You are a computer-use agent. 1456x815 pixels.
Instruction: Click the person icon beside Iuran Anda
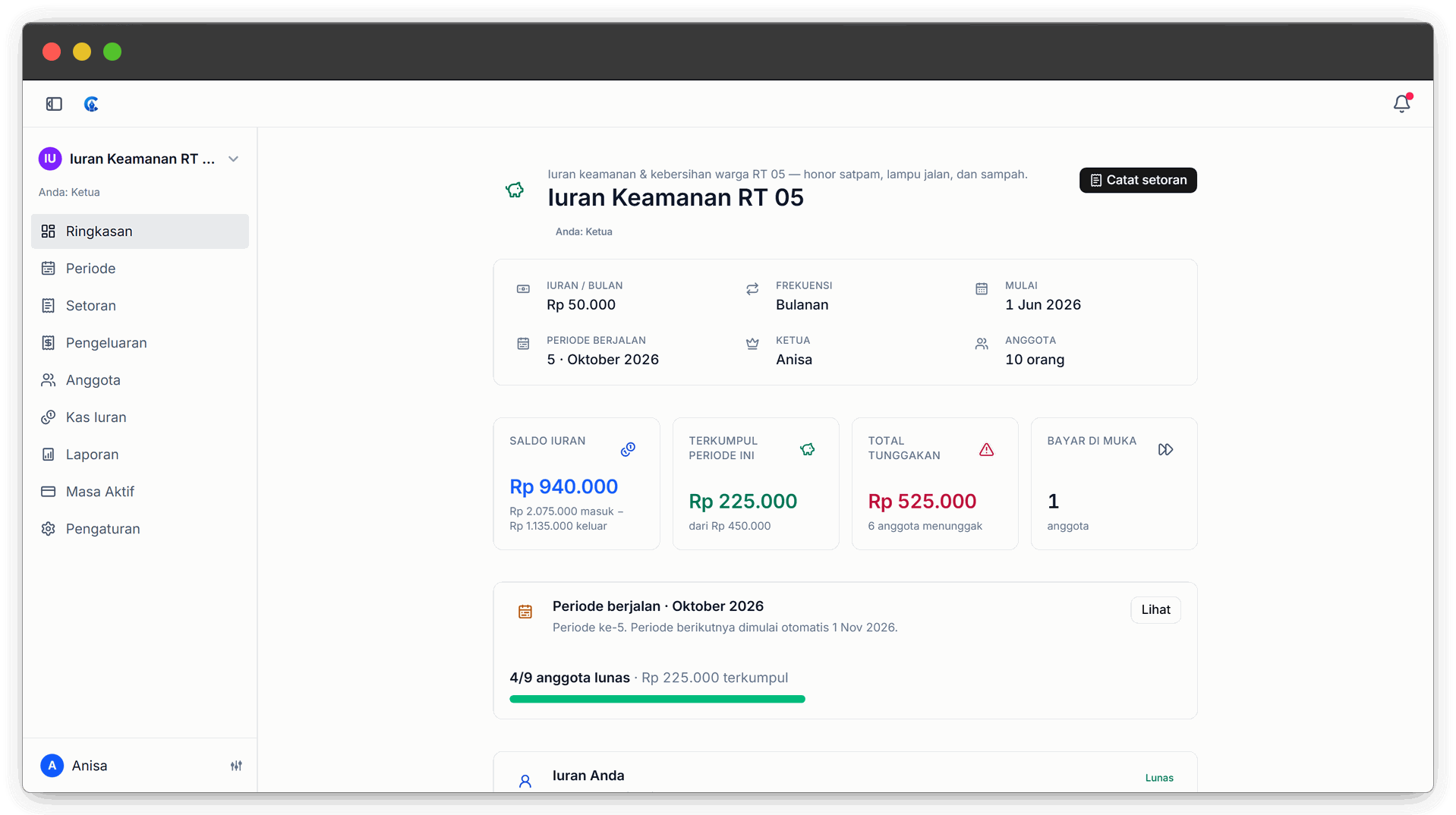(525, 781)
